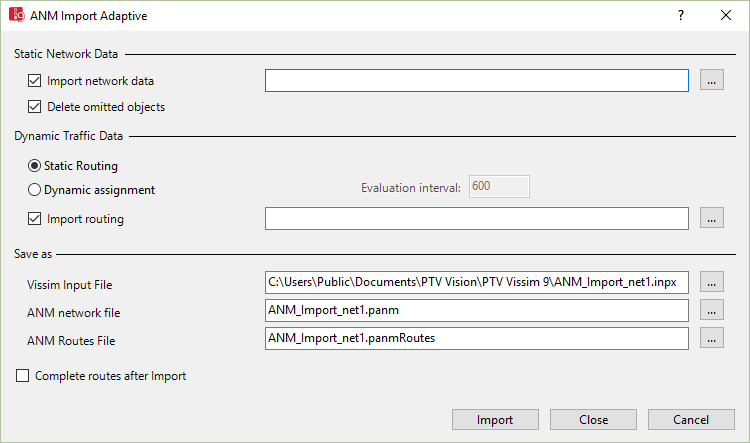This screenshot has width=750, height=443.
Task: Select the Static Routing radio option
Action: tap(35, 166)
